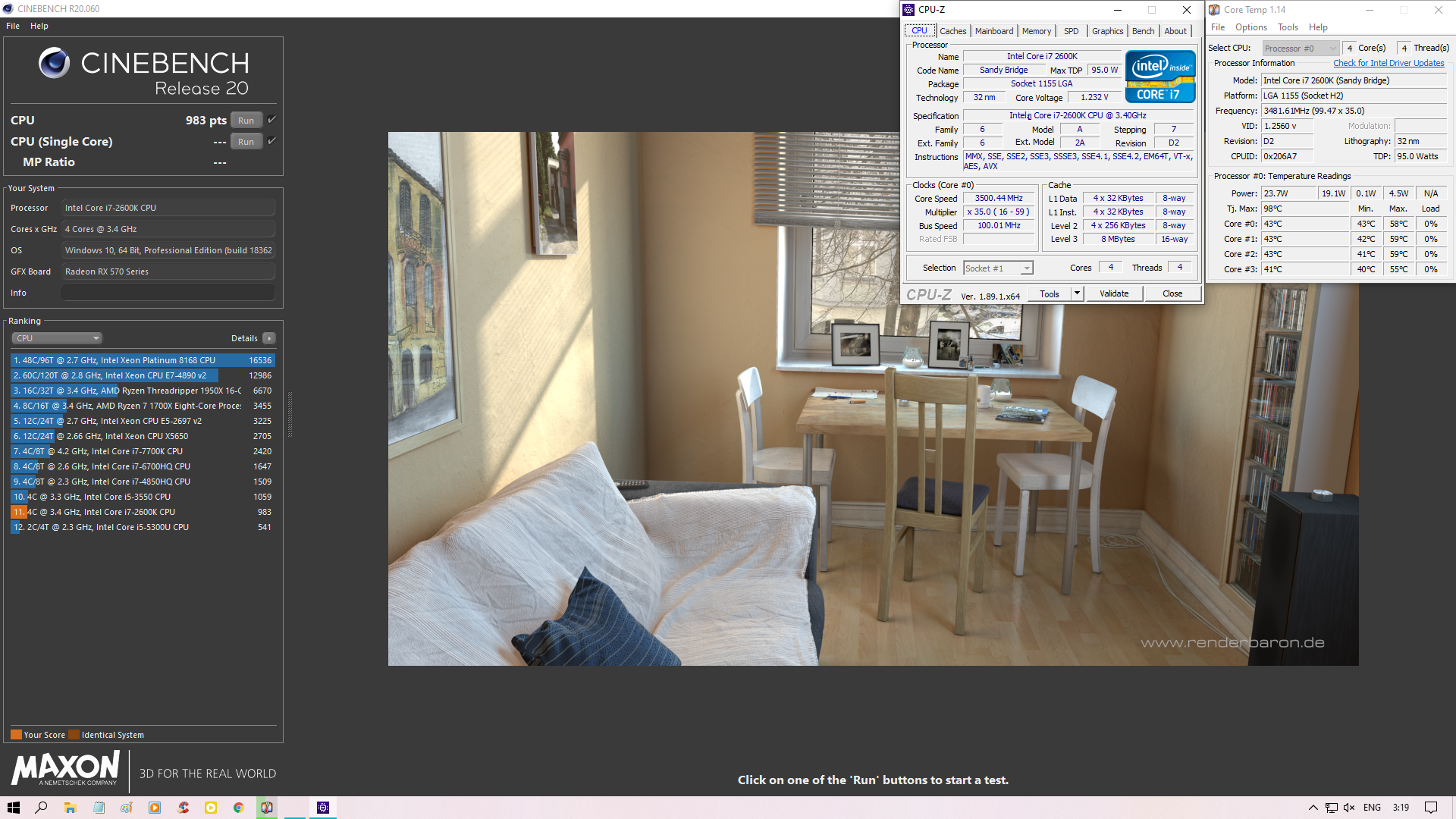Run the CPU (Single Core) test
Screen dimensions: 1456x819
(246, 142)
